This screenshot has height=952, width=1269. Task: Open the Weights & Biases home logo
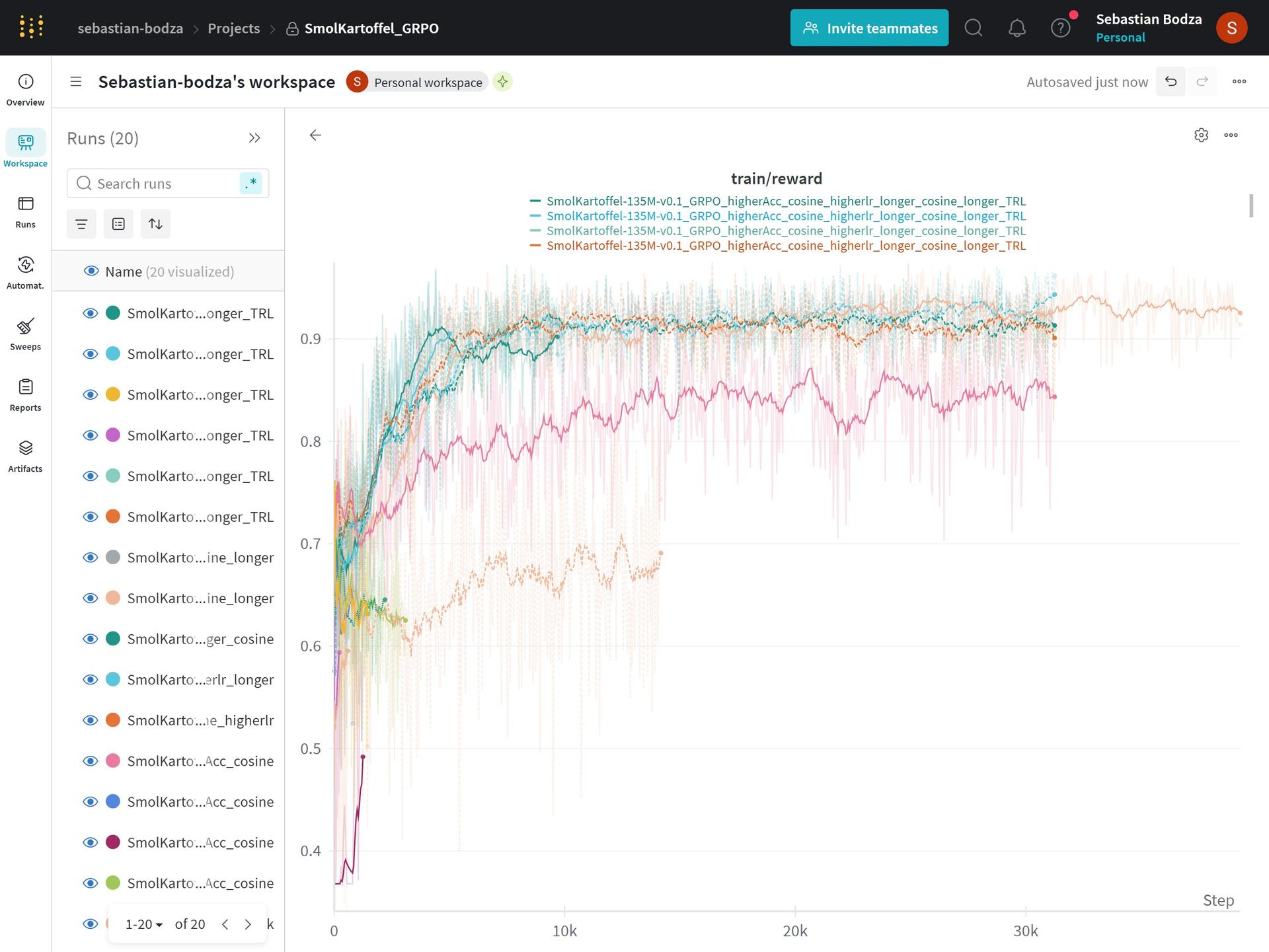[x=31, y=27]
